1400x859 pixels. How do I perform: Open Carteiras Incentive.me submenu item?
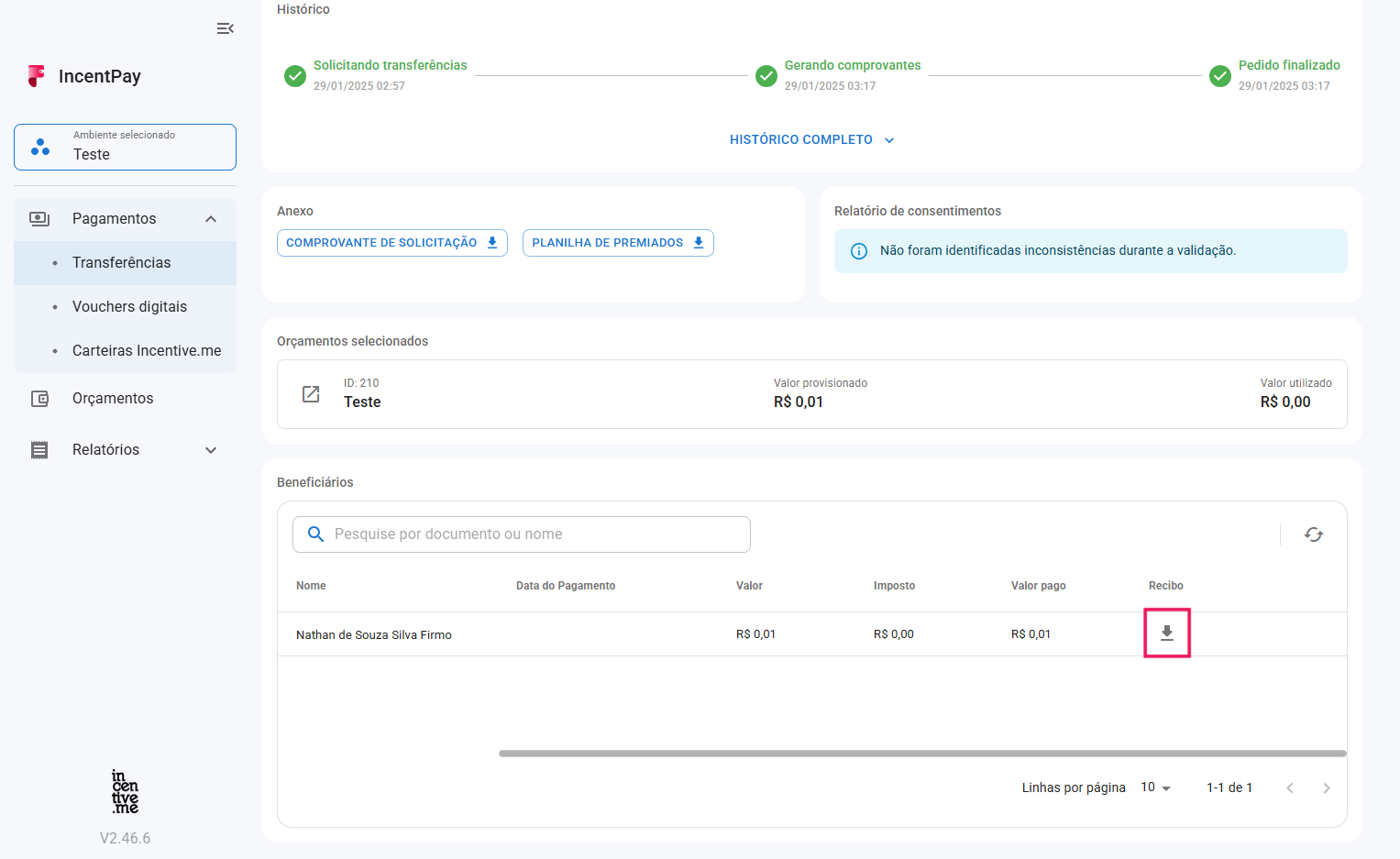coord(125,351)
